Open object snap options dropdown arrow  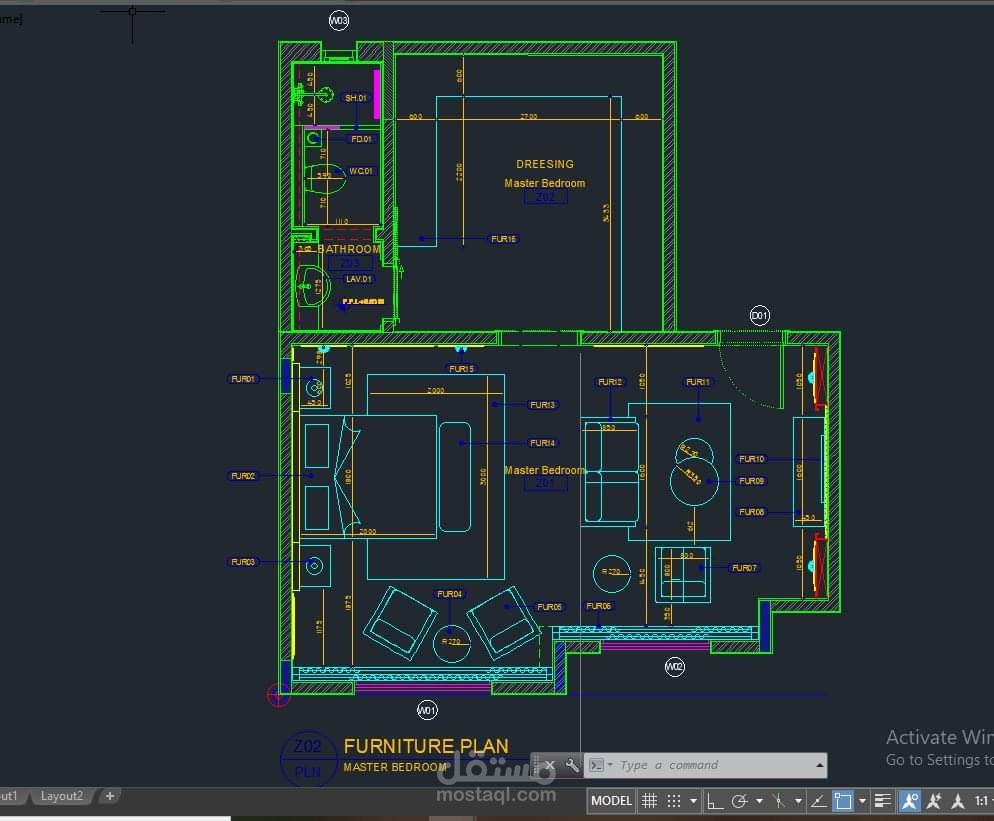862,801
